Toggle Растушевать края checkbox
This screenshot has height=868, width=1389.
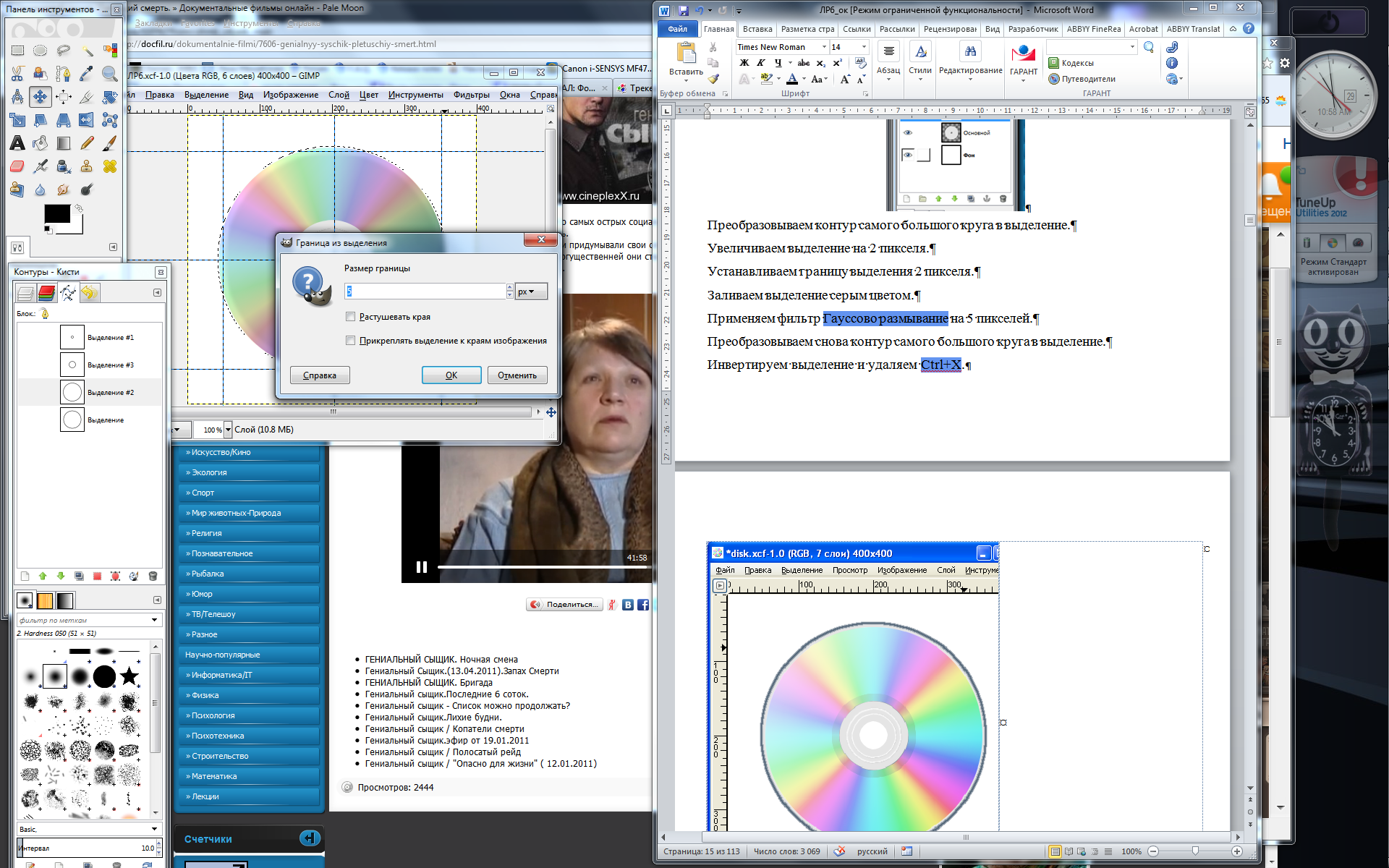pos(351,317)
